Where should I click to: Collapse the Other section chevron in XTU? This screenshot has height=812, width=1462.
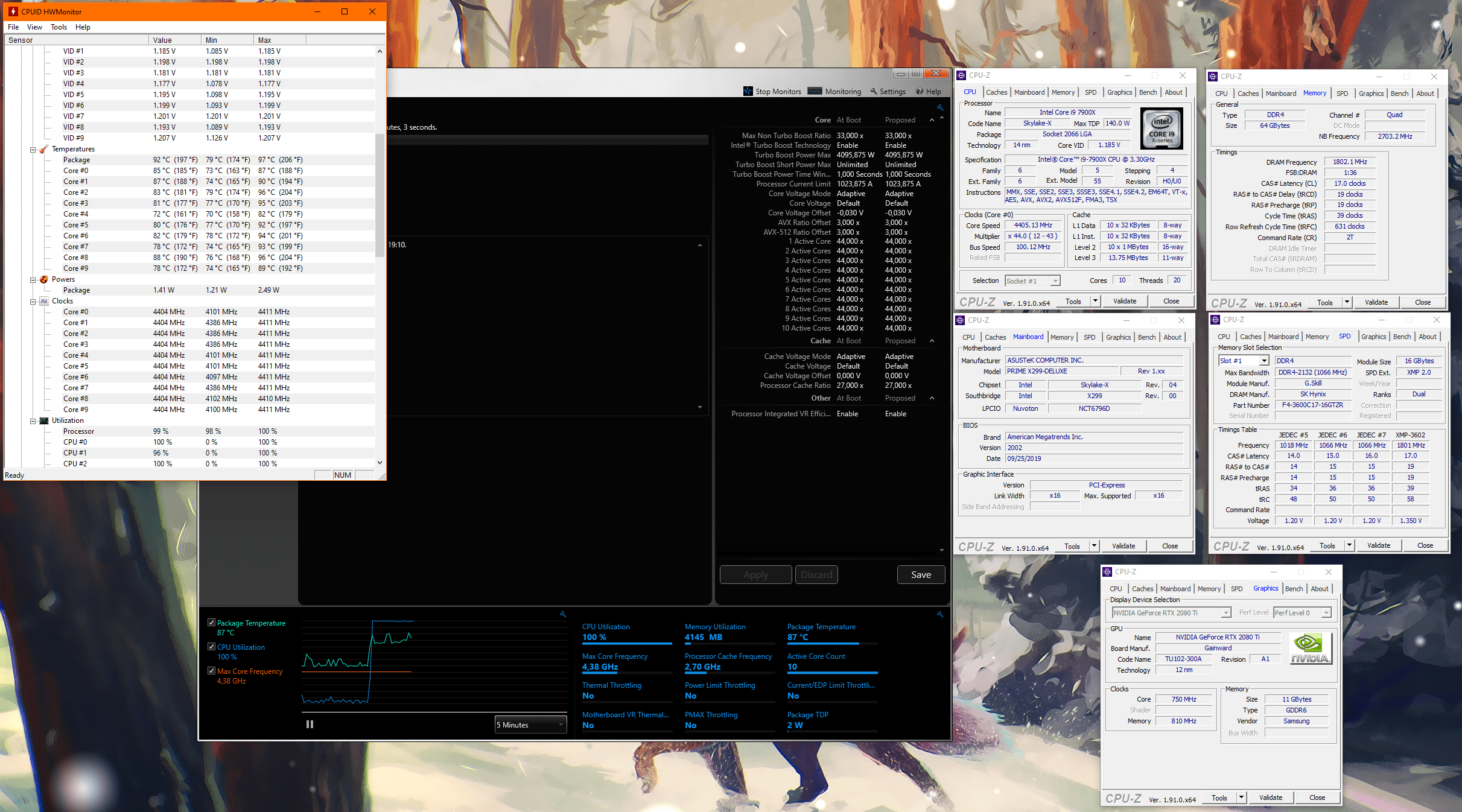coord(932,398)
